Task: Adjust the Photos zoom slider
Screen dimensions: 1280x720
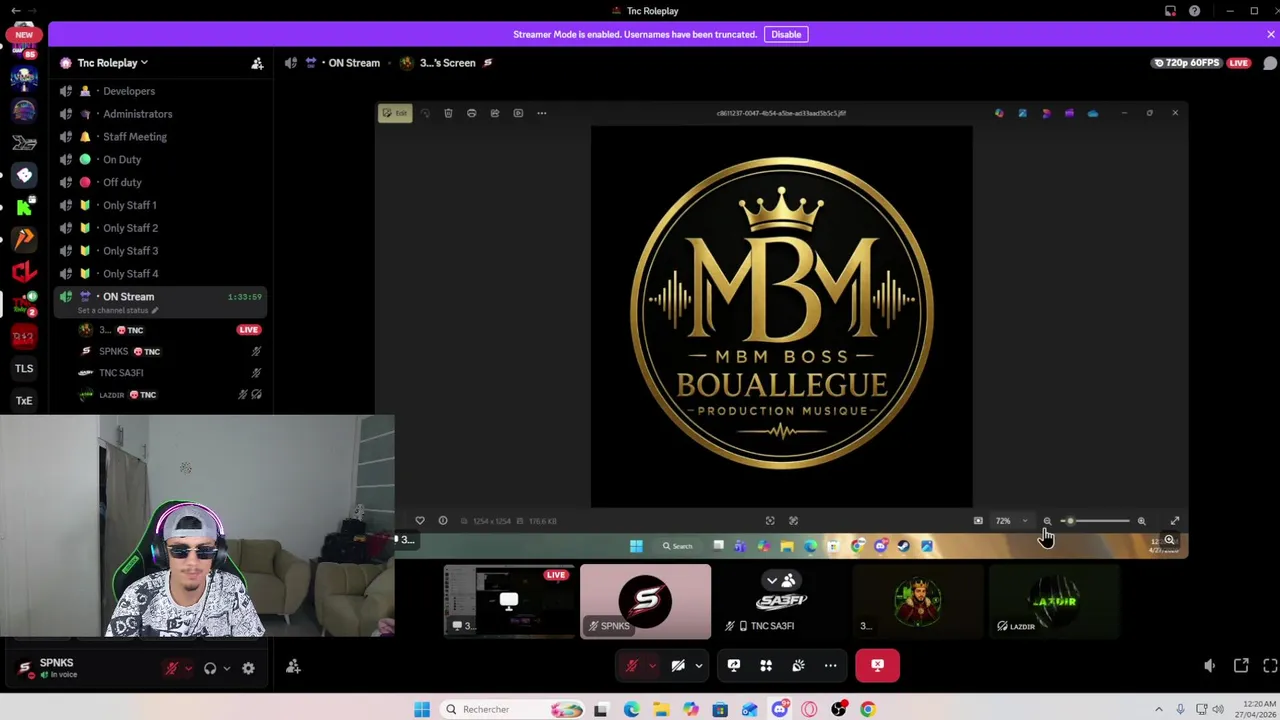Action: click(1096, 521)
